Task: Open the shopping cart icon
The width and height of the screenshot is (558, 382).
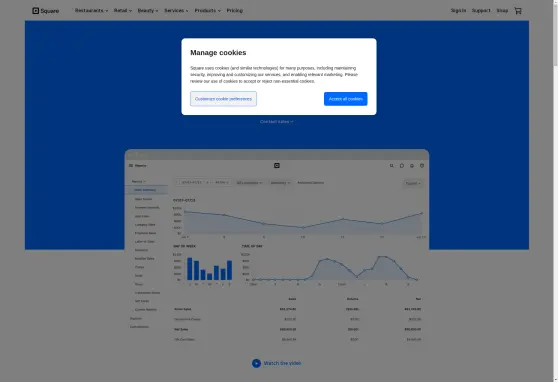Action: tap(518, 11)
